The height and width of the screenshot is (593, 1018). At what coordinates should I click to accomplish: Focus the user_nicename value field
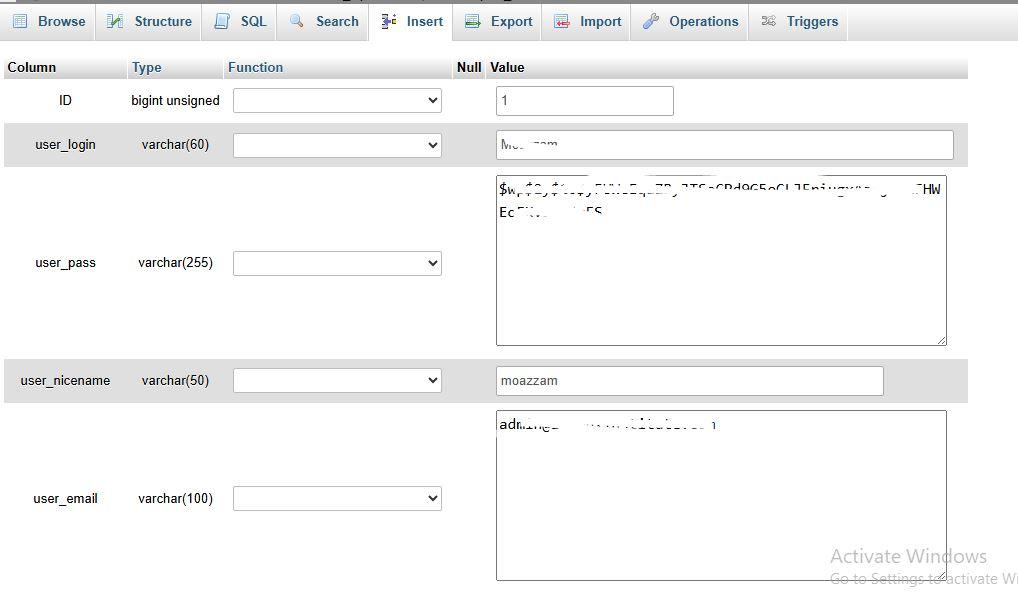click(x=689, y=381)
